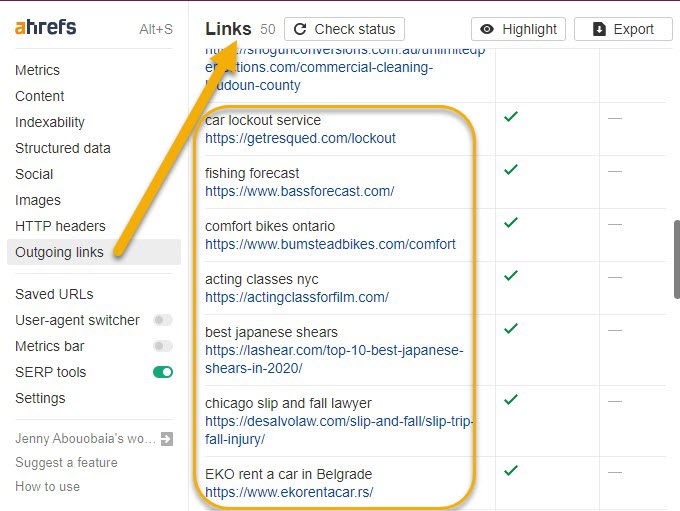Viewport: 680px width, 511px height.
Task: Open the getresqued.com lockout link
Action: click(300, 138)
